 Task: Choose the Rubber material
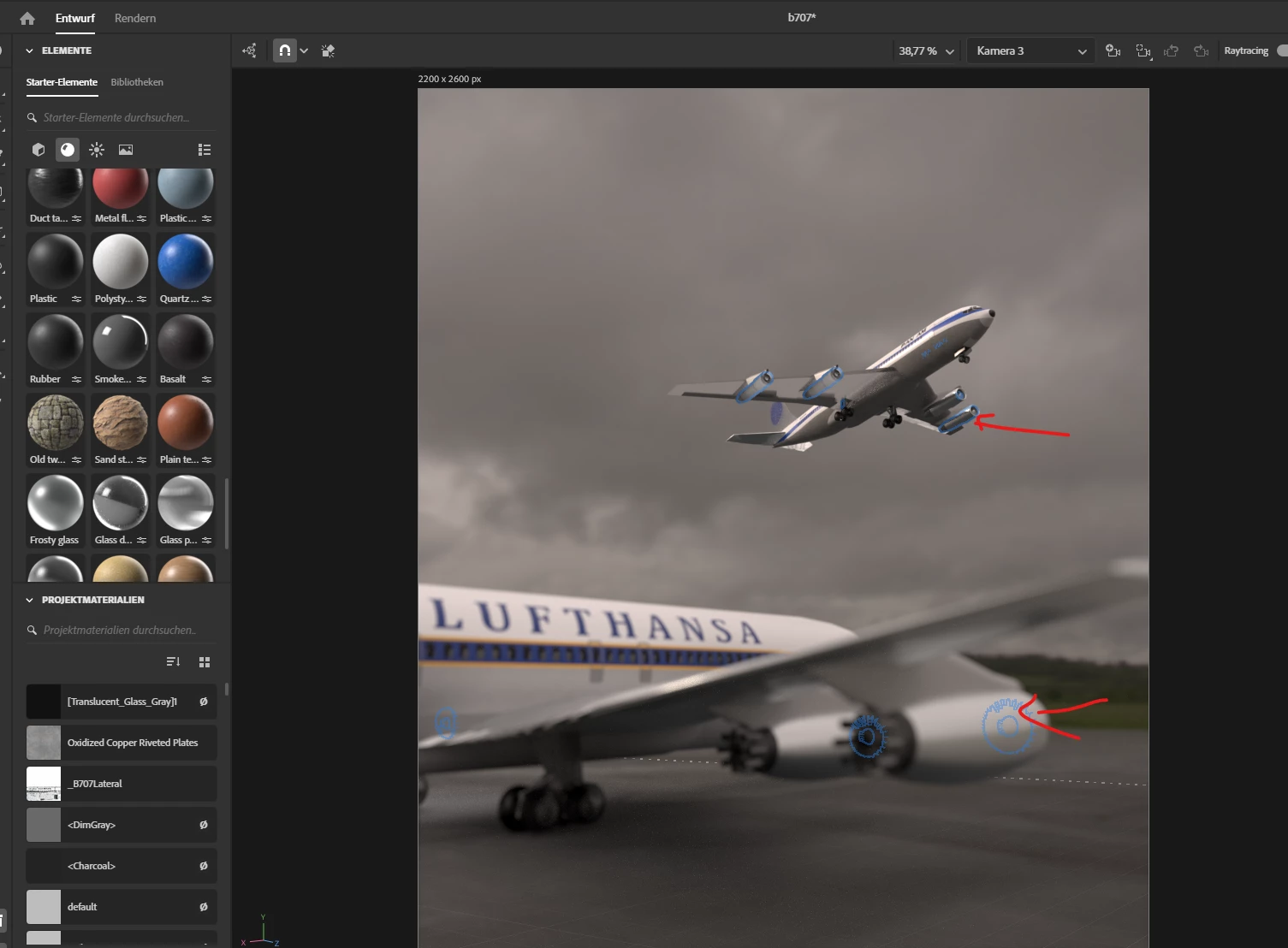[x=56, y=342]
